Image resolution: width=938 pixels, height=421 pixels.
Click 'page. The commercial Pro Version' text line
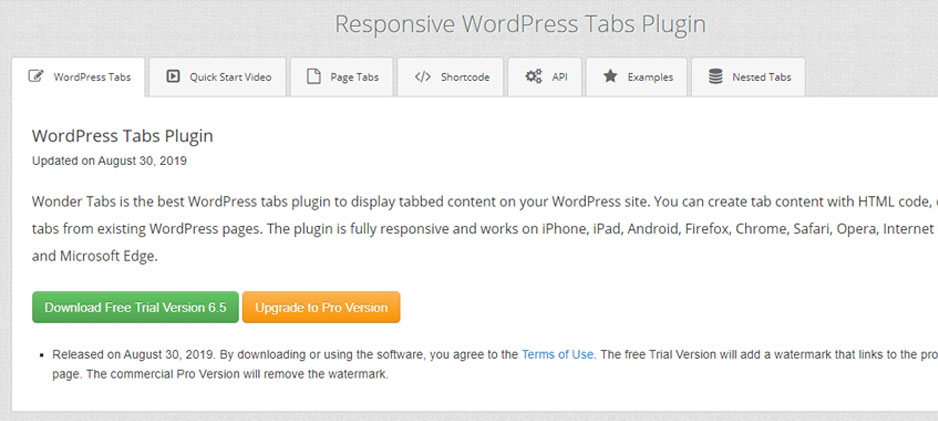coord(221,376)
